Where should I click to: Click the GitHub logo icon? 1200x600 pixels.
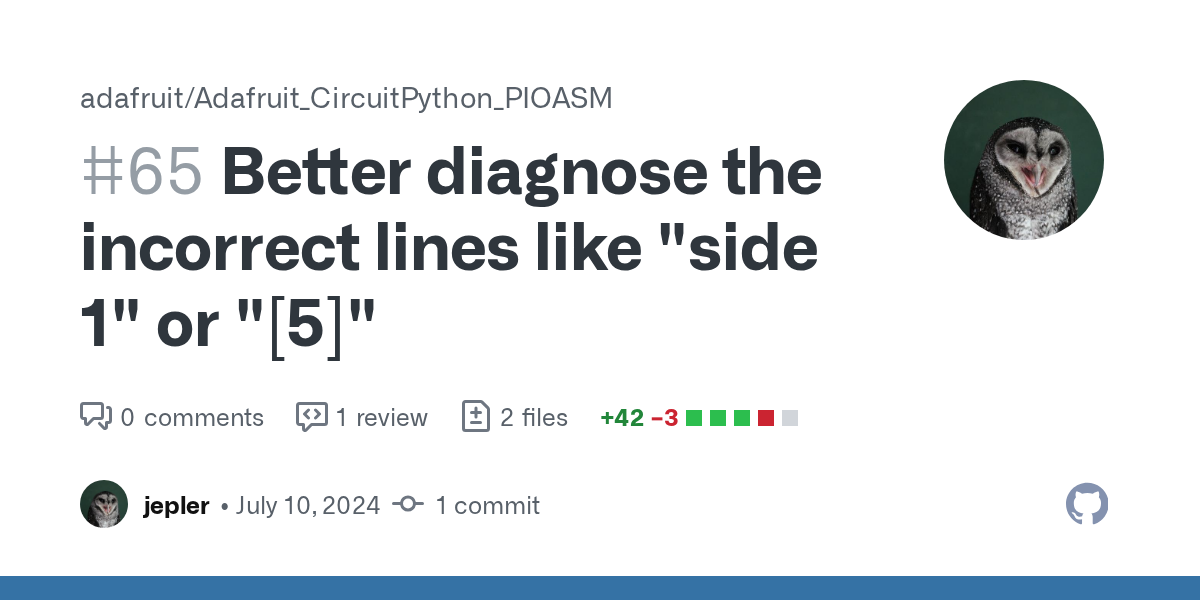point(1087,505)
